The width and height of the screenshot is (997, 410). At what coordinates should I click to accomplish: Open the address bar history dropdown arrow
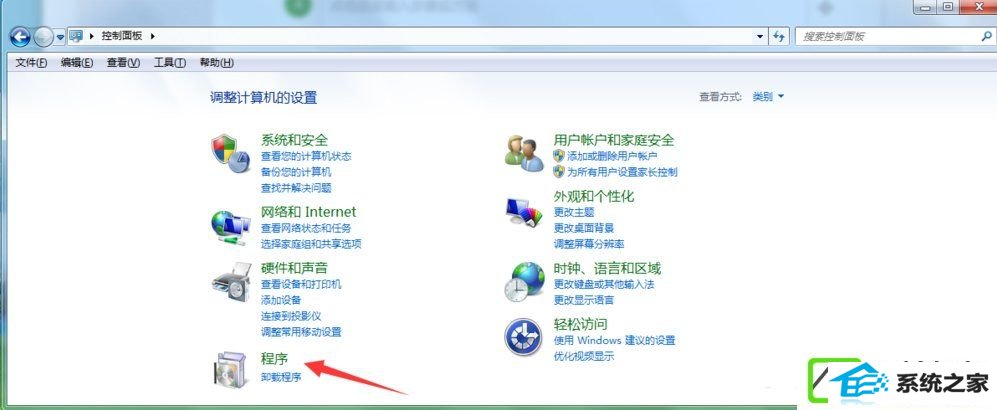pyautogui.click(x=760, y=37)
